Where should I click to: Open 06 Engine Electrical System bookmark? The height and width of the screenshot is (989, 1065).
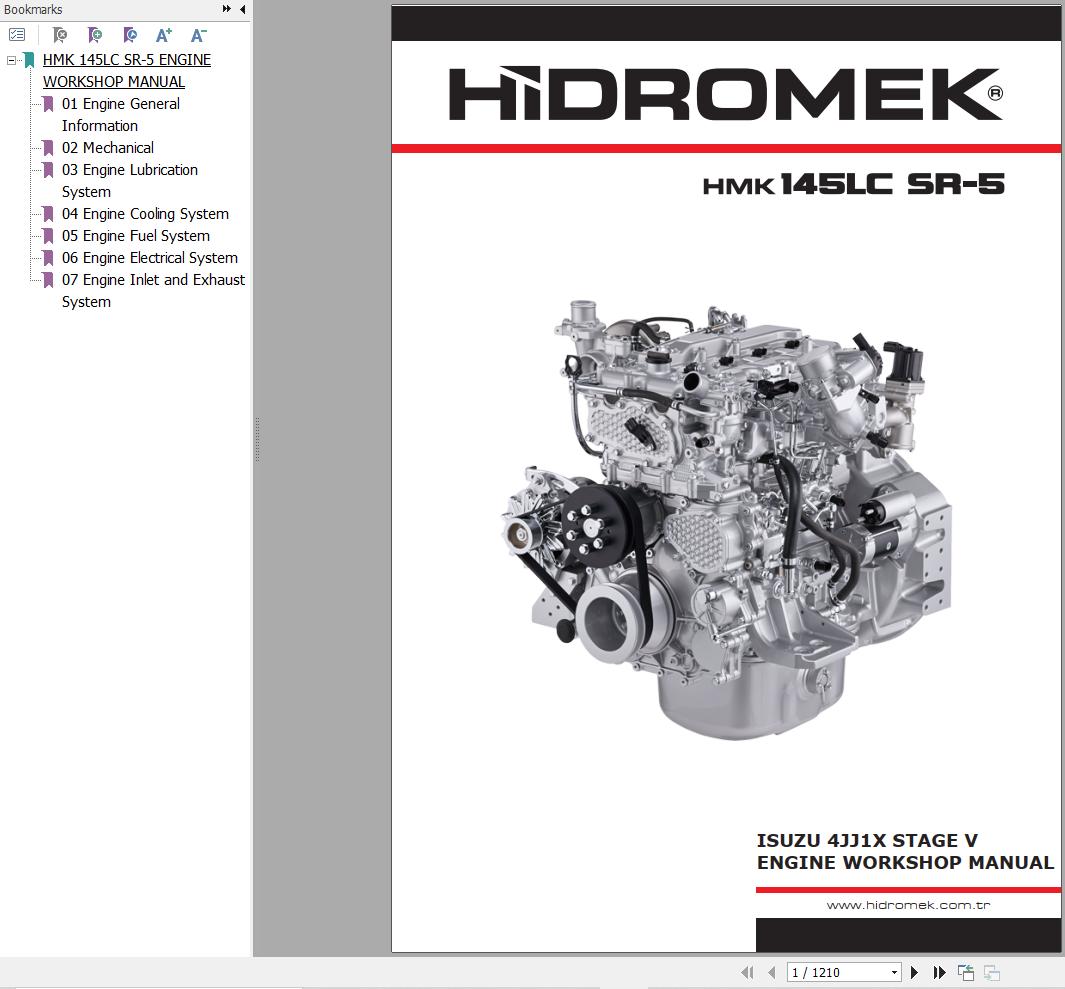(x=149, y=258)
